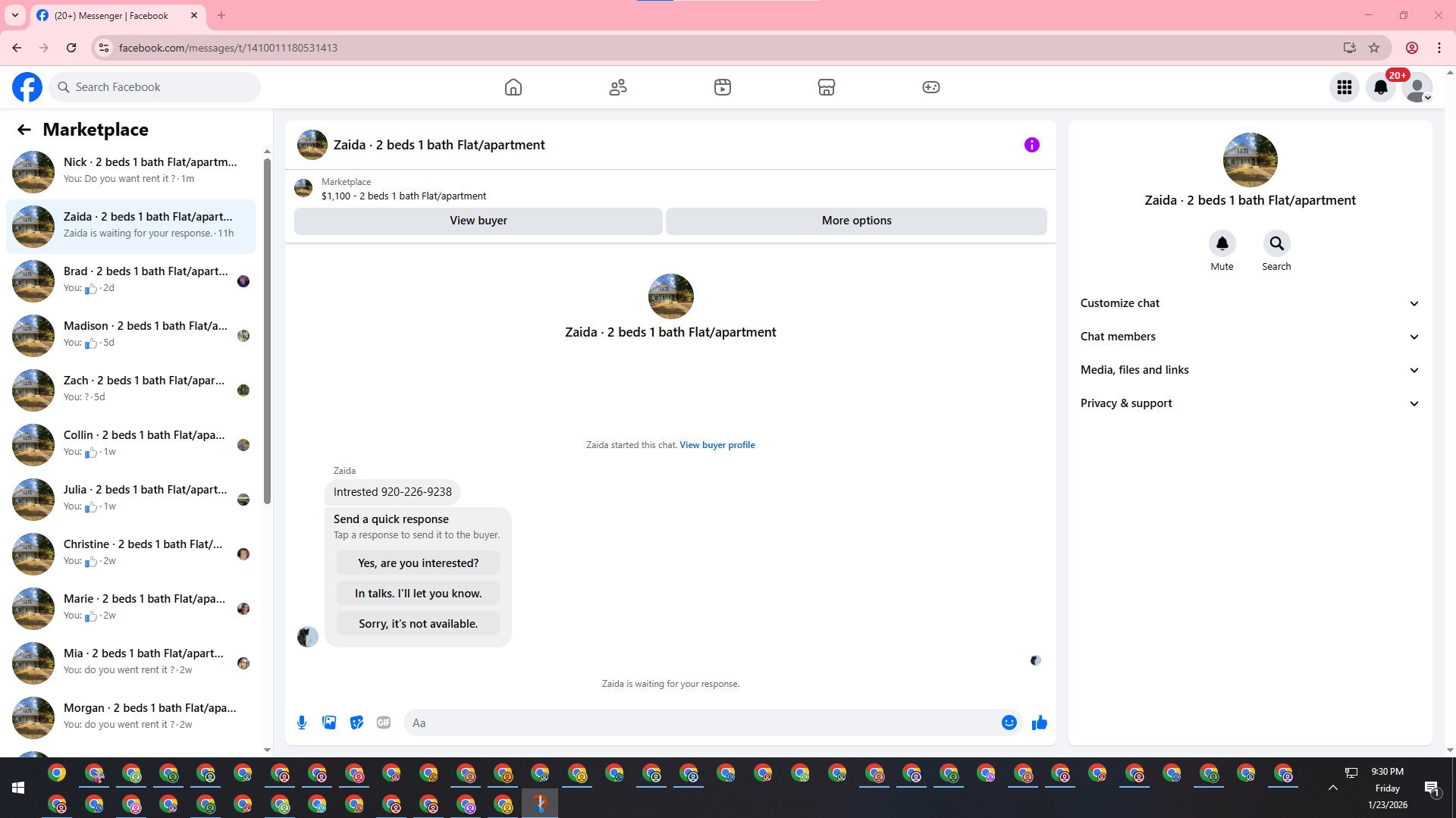Open Christine conversation
Screen dimensions: 1456x818
pyautogui.click(x=130, y=553)
